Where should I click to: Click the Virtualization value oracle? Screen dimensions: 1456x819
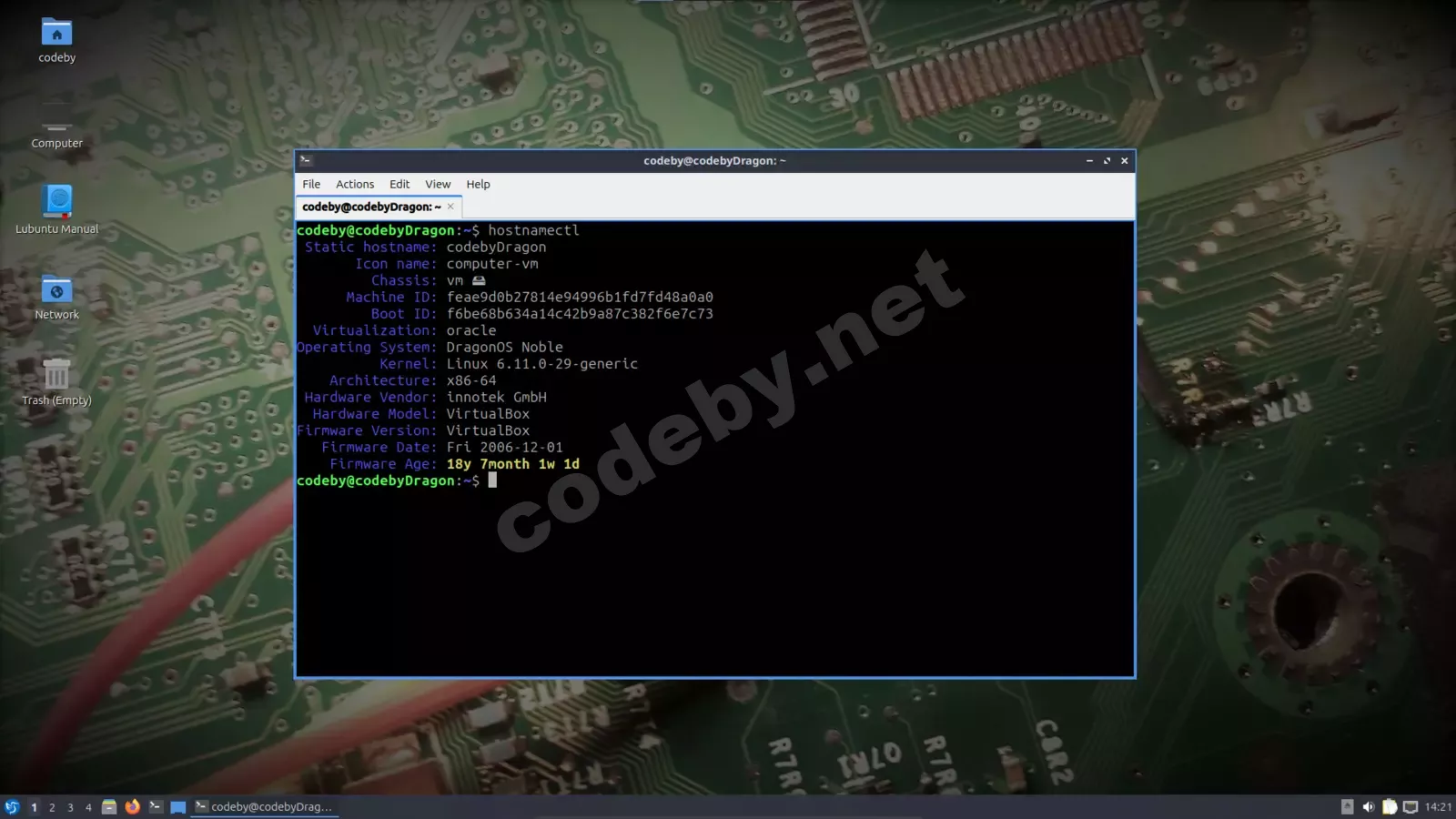pos(471,330)
